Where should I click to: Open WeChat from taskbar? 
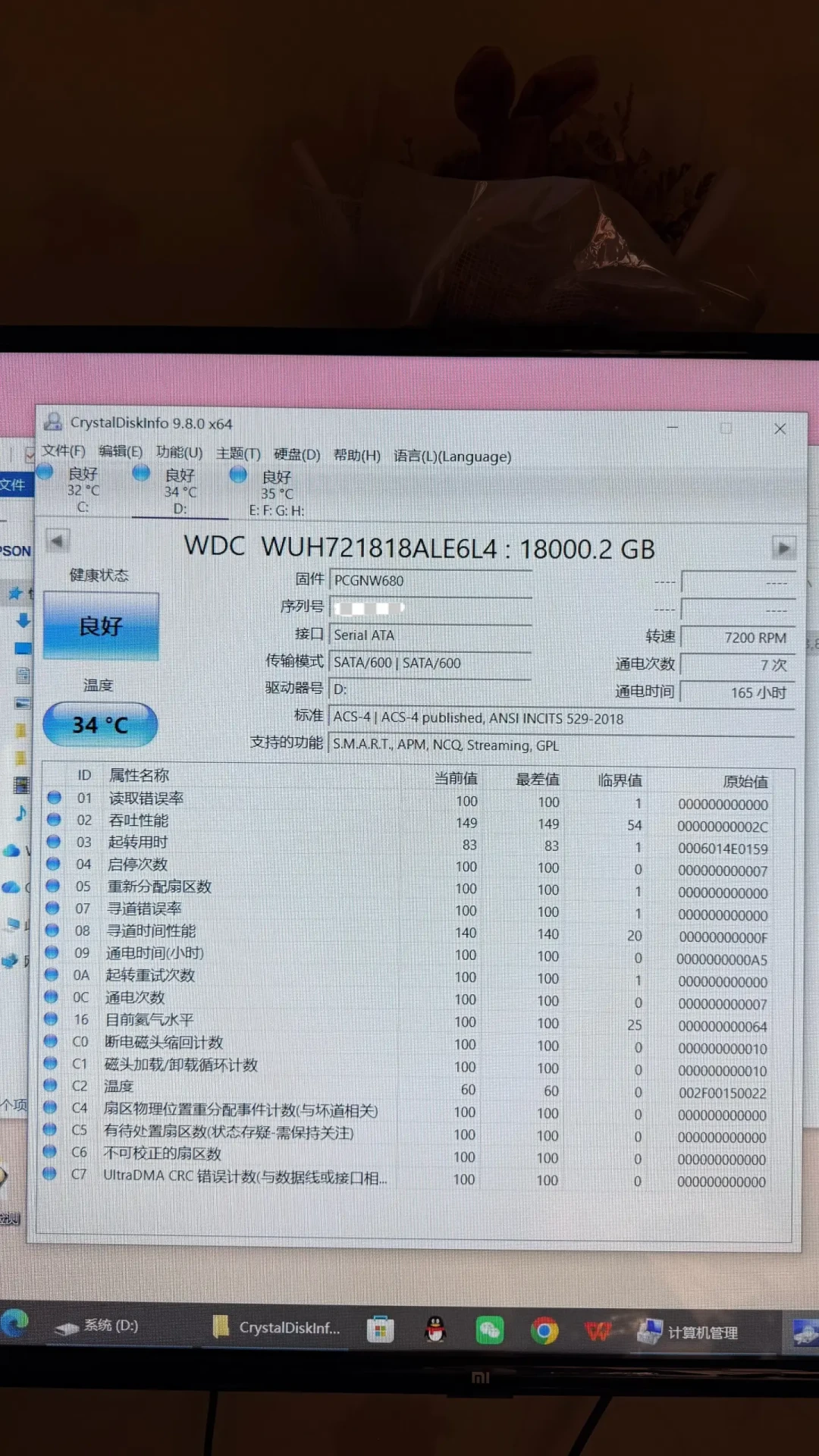[x=490, y=1330]
